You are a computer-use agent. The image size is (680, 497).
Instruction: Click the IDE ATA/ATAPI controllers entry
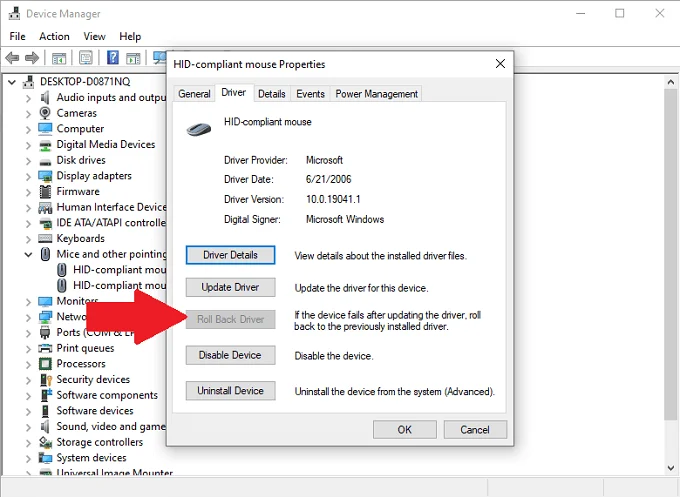111,223
